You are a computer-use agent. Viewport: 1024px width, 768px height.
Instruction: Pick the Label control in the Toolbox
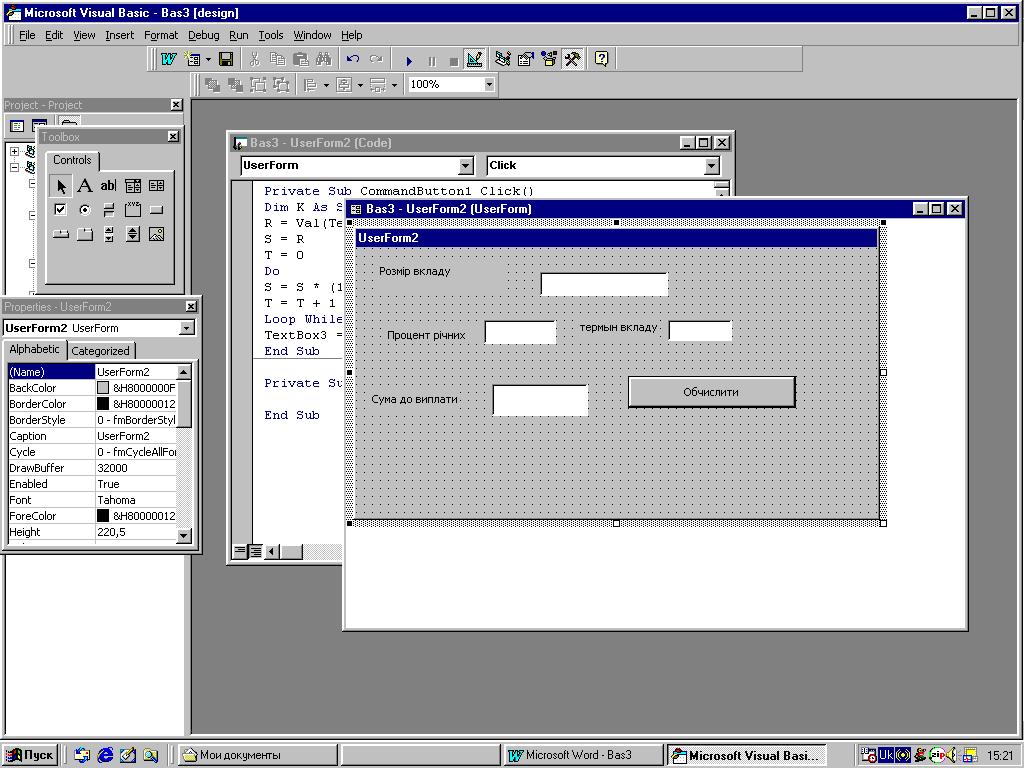(x=85, y=186)
